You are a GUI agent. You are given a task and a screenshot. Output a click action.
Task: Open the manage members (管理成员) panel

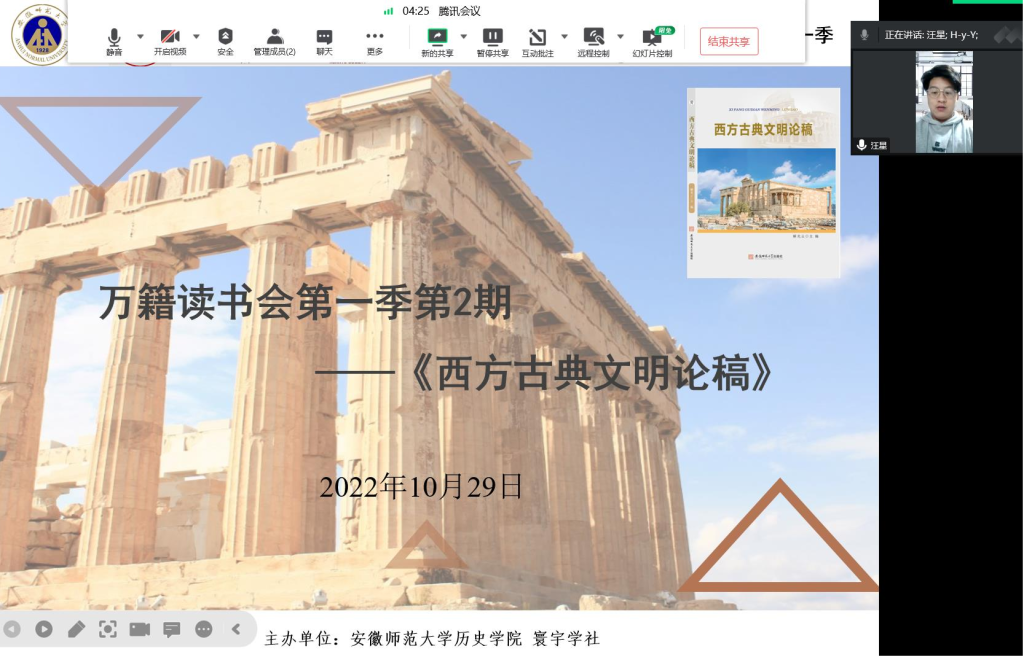pyautogui.click(x=274, y=41)
